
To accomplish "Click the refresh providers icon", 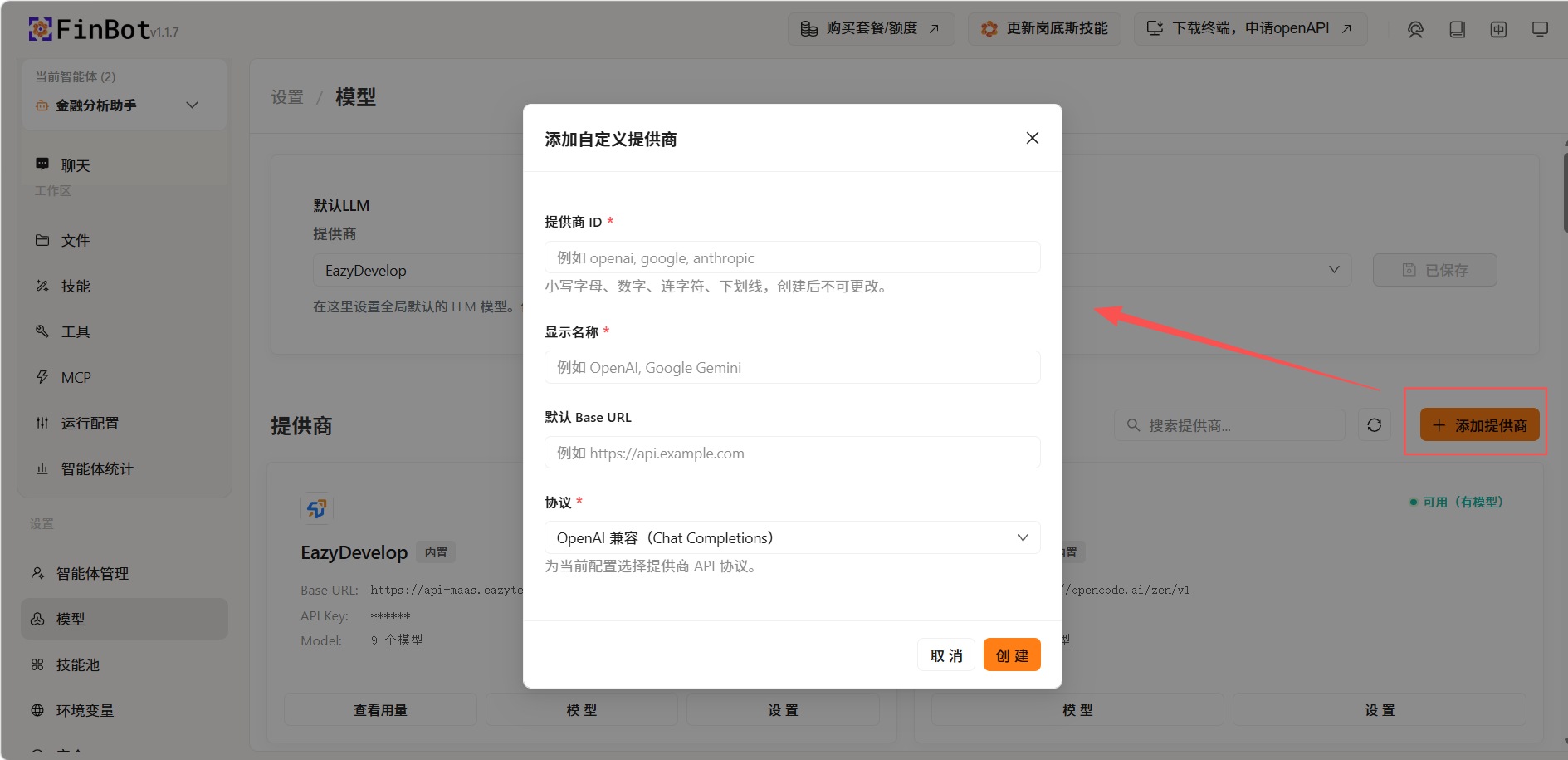I will (x=1375, y=425).
